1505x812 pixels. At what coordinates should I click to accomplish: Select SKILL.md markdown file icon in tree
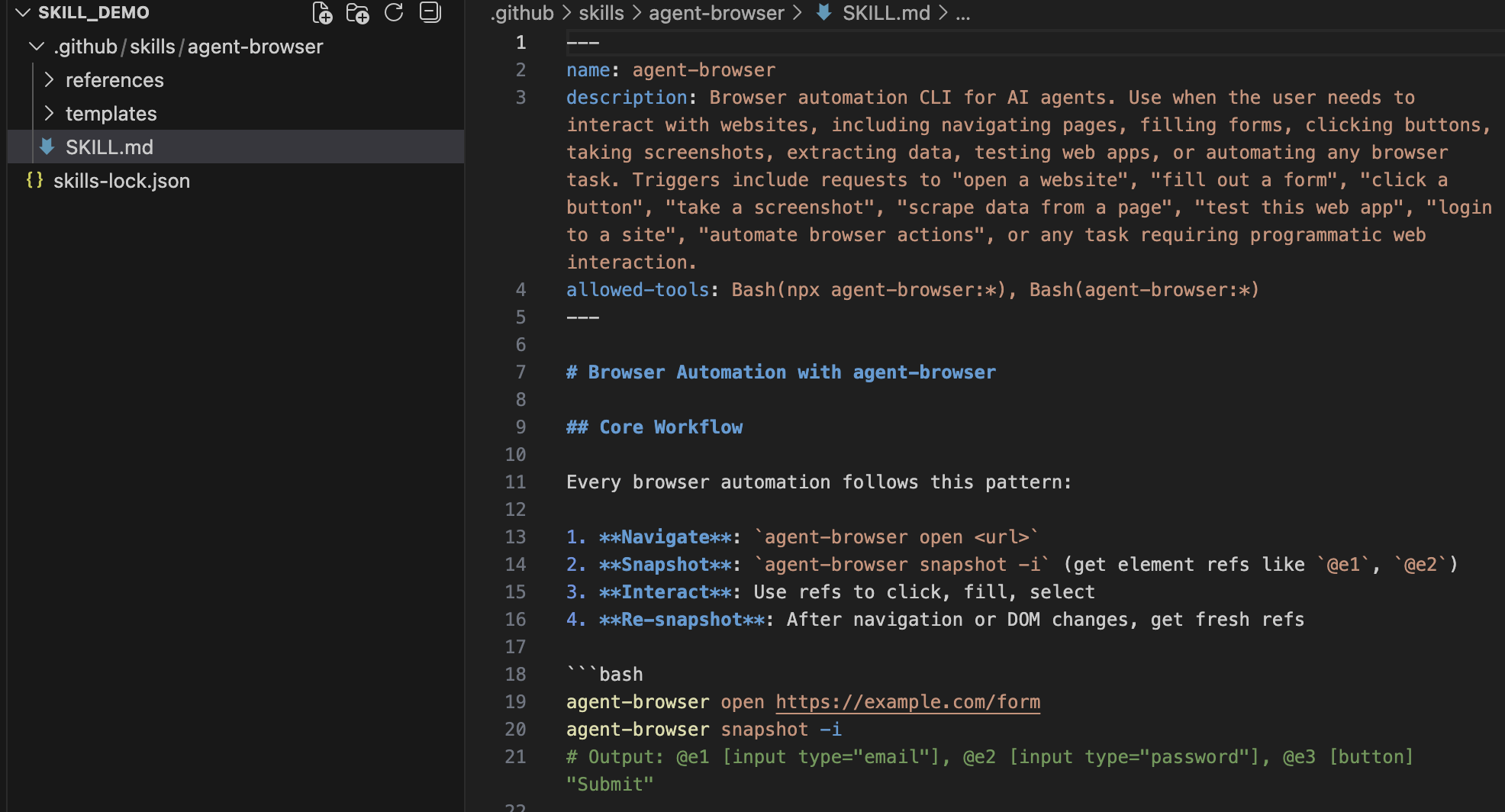(47, 147)
